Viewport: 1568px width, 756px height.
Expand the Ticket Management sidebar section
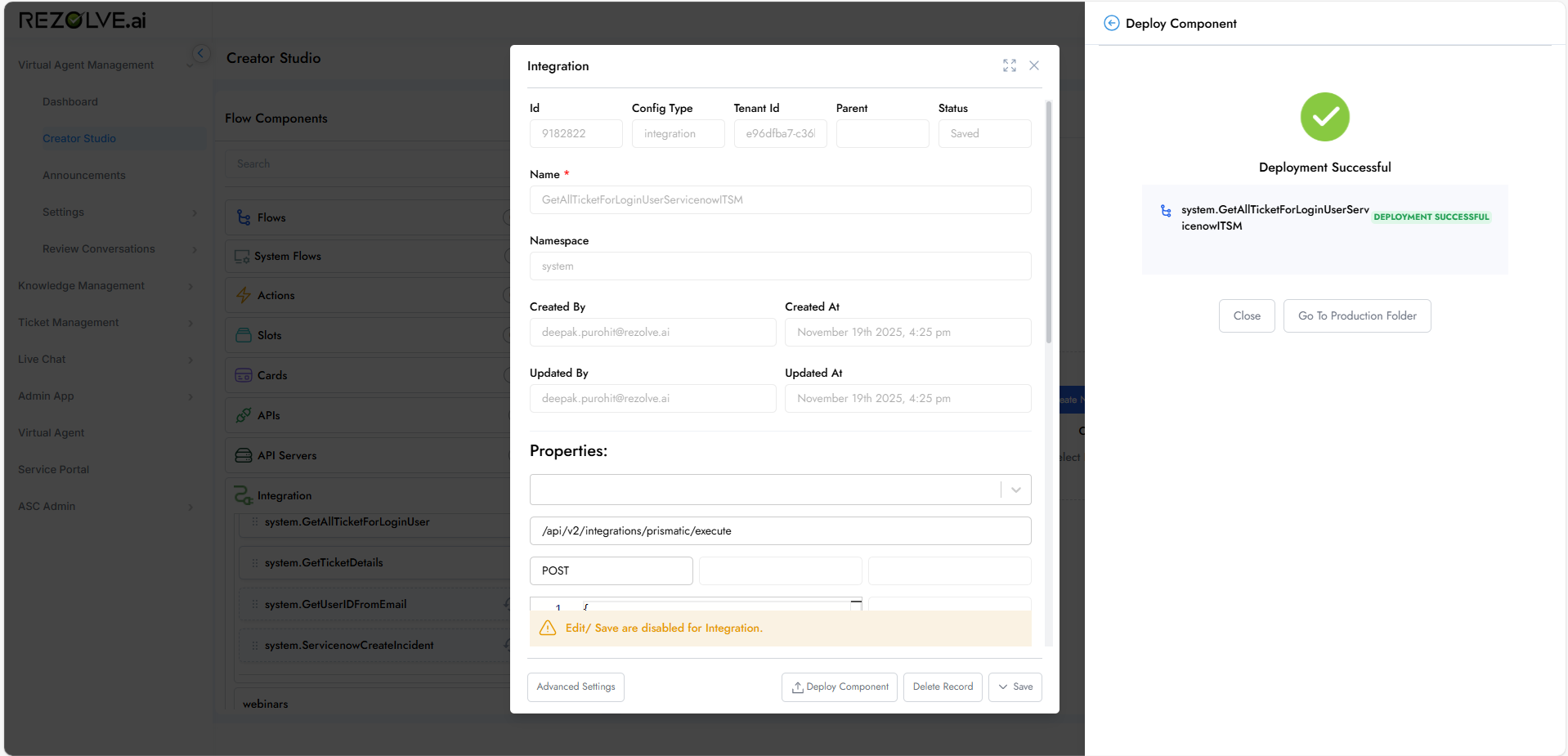[190, 323]
